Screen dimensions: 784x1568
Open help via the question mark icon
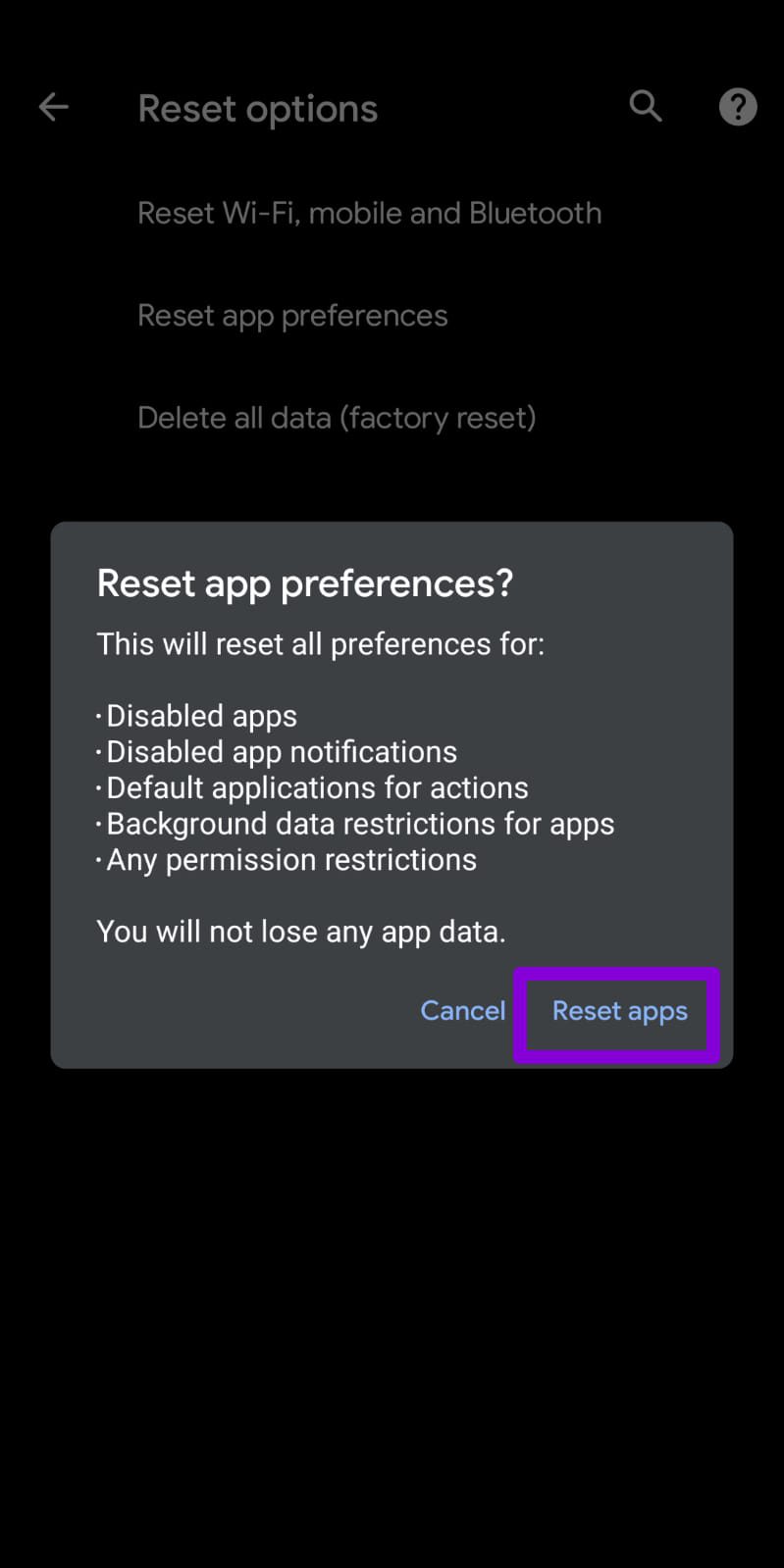pyautogui.click(x=738, y=107)
